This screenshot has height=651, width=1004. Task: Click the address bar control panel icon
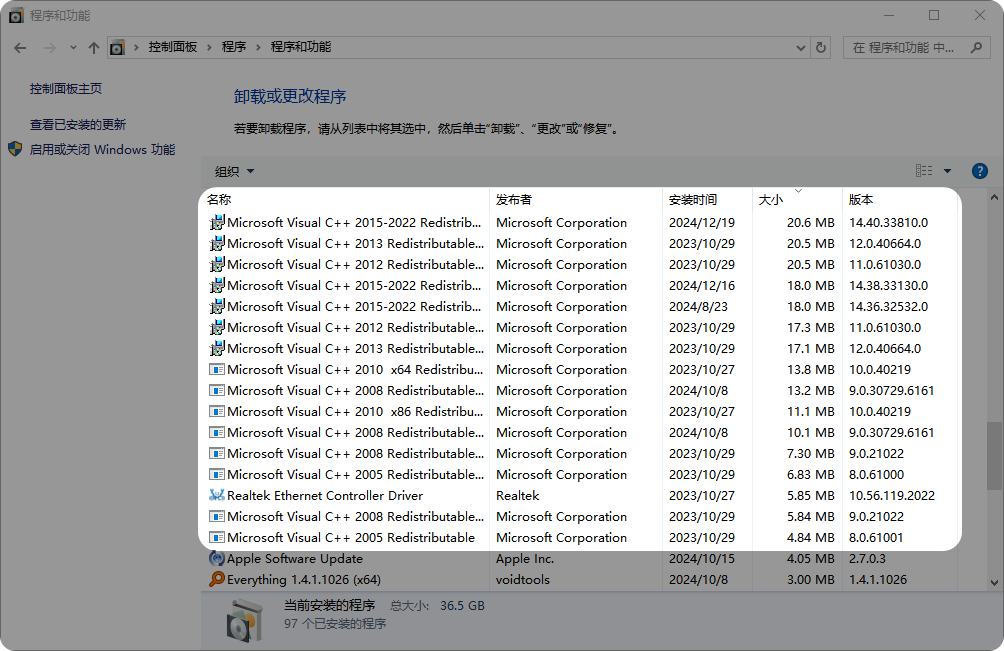tap(117, 47)
